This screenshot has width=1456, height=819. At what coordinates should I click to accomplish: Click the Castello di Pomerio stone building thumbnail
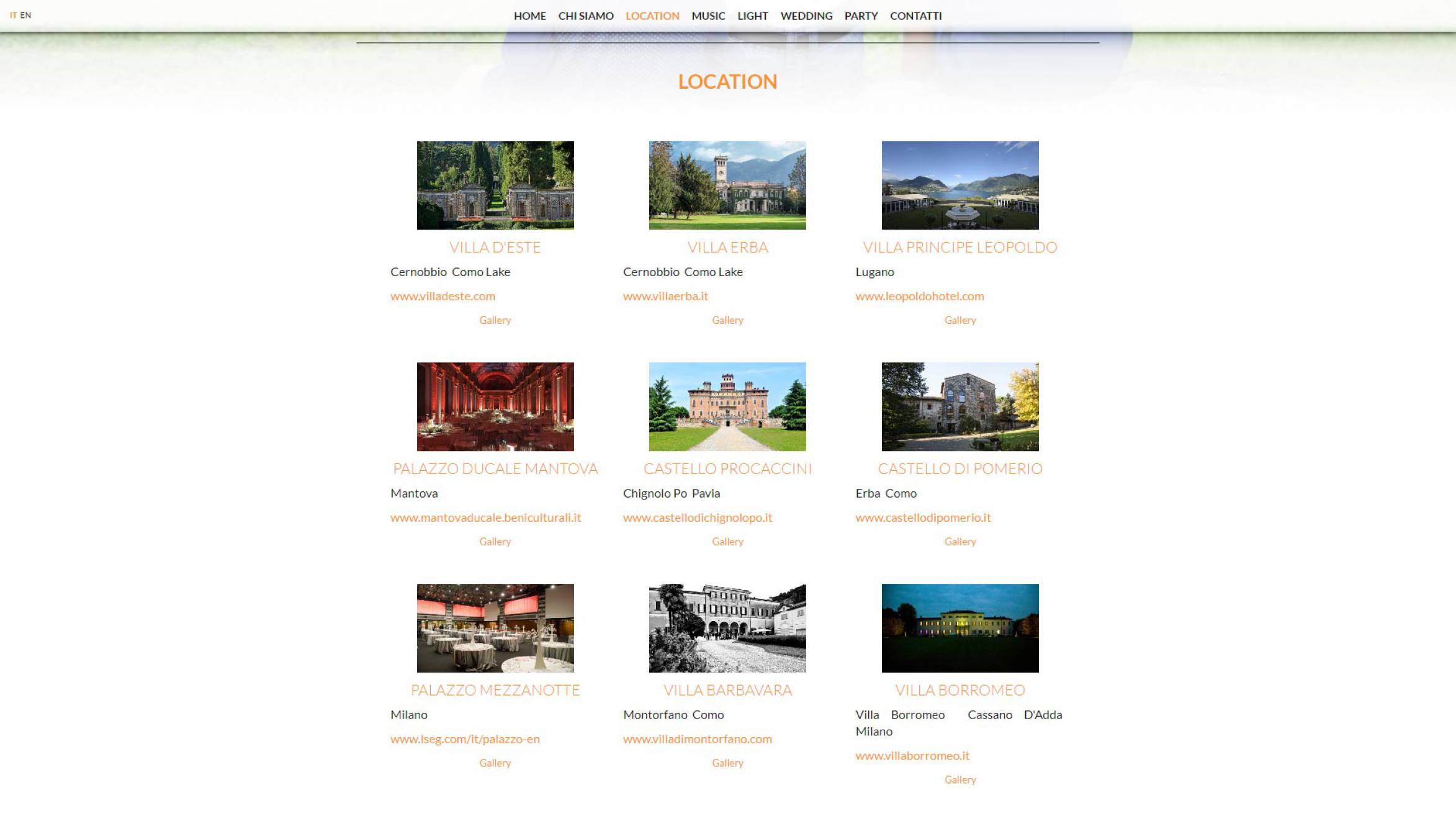coord(960,406)
